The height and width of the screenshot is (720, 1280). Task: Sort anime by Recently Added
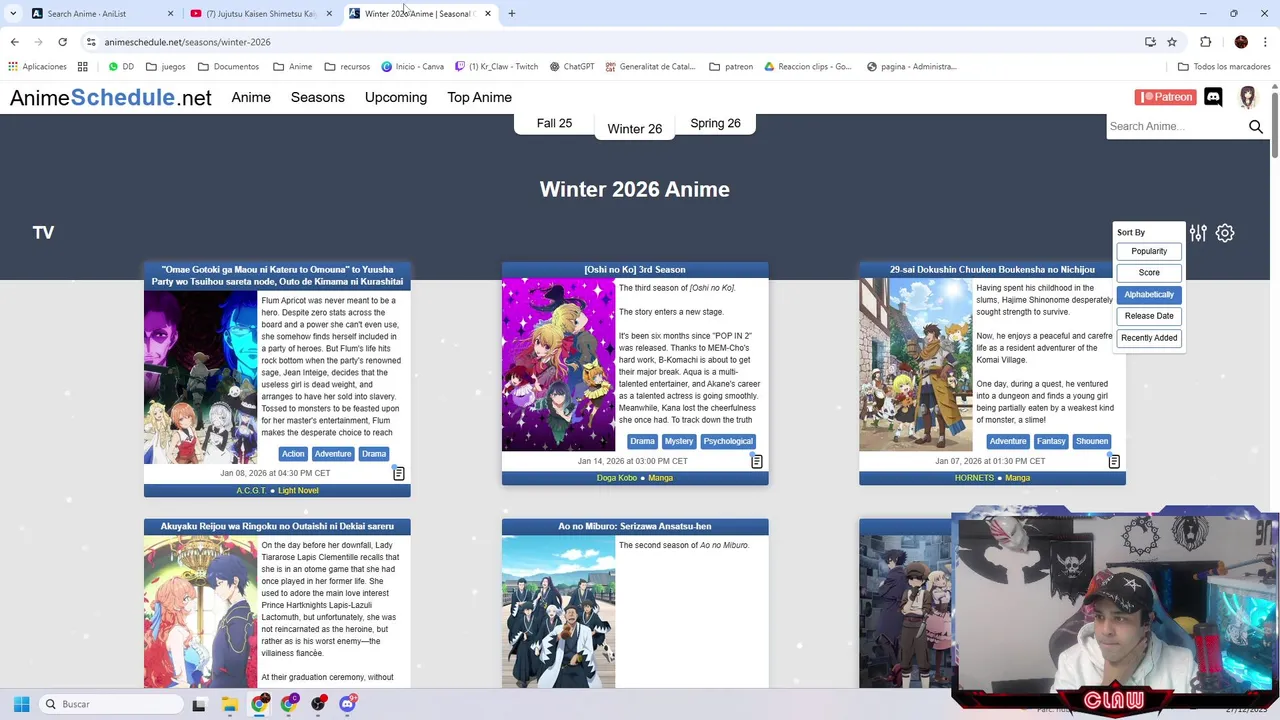tap(1149, 338)
